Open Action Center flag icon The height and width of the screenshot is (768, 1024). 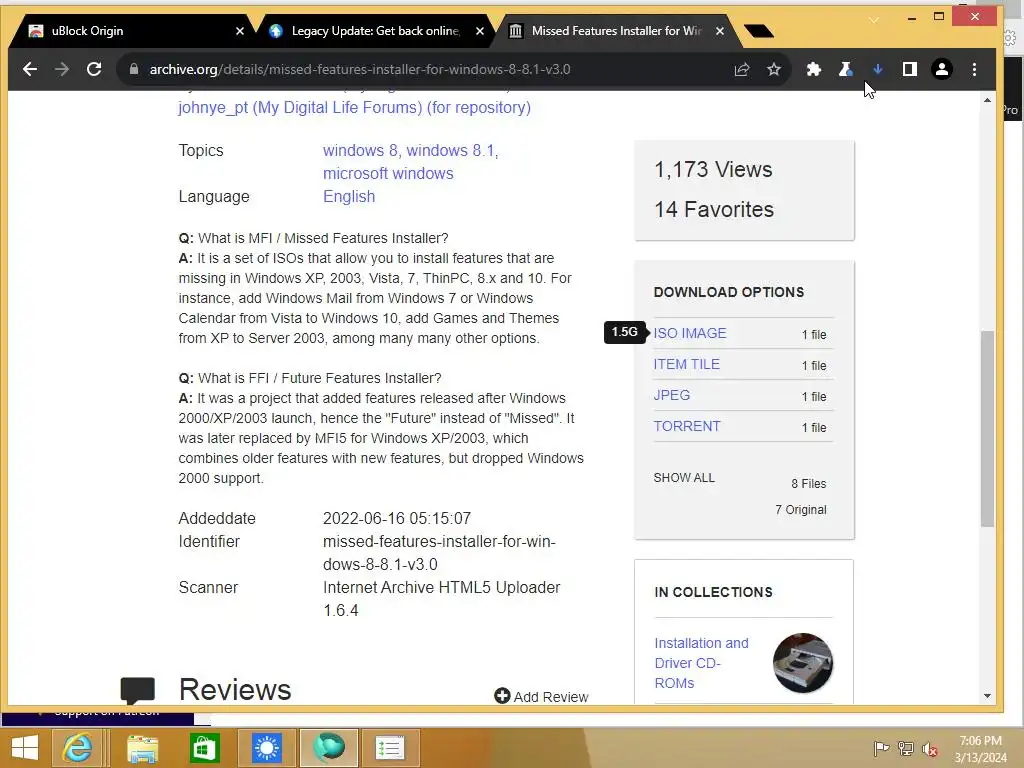tap(881, 749)
